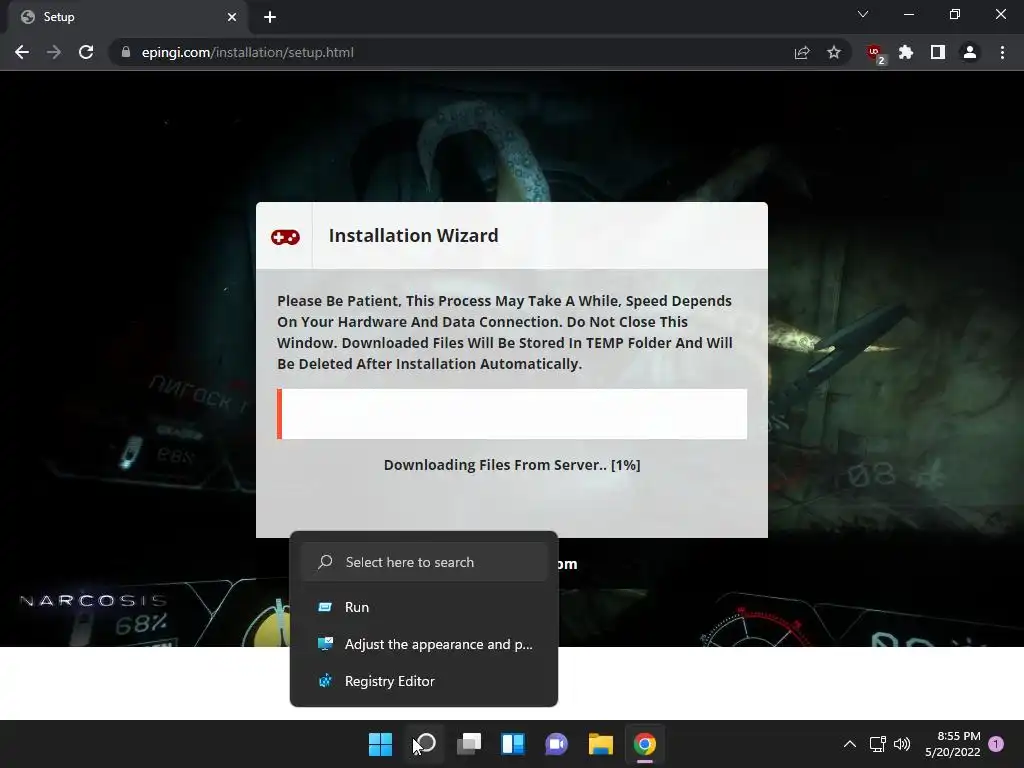
Task: Switch to the Setup tab
Action: coord(127,17)
